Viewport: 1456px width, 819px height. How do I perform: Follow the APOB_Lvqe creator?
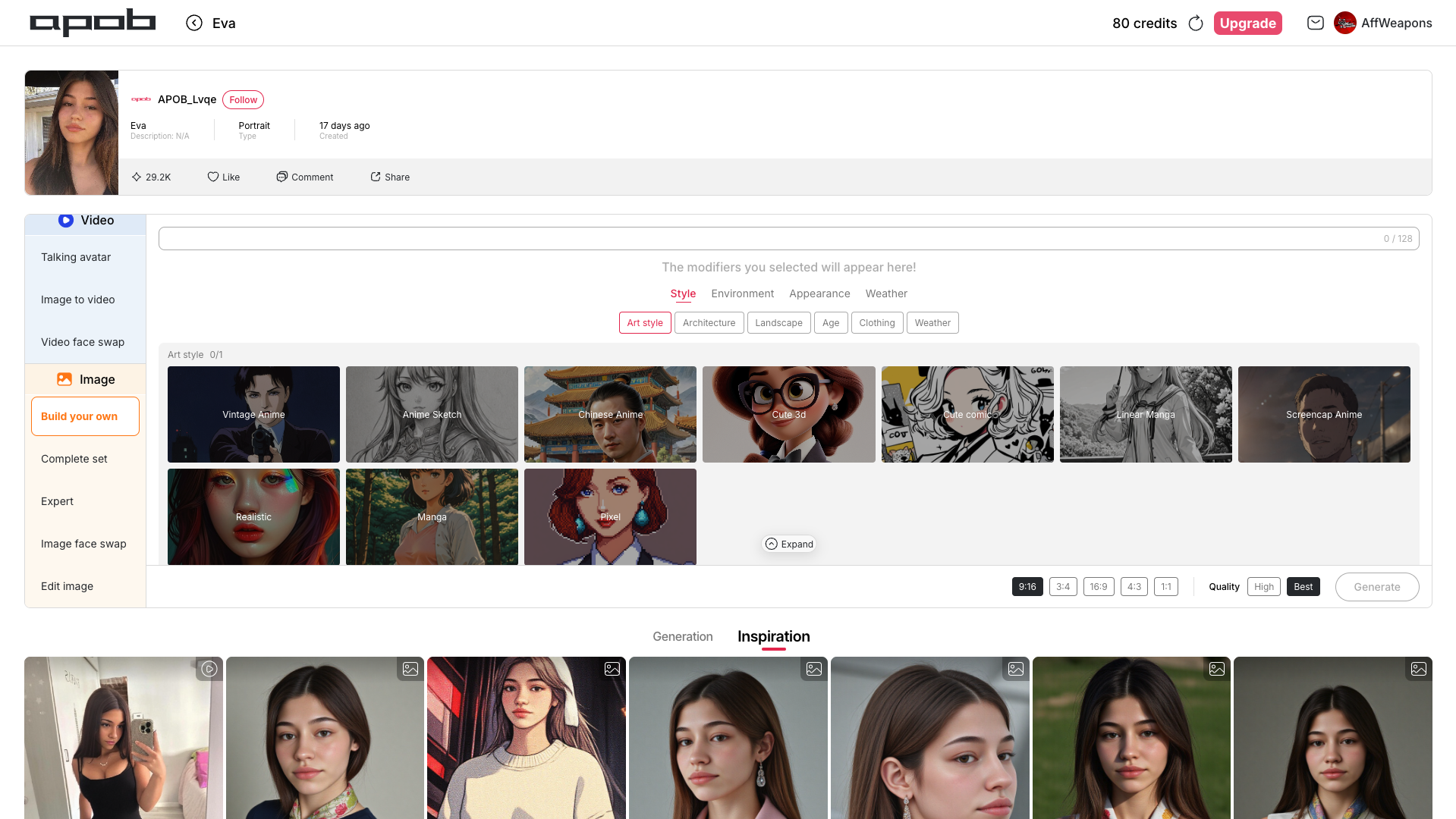(x=243, y=99)
